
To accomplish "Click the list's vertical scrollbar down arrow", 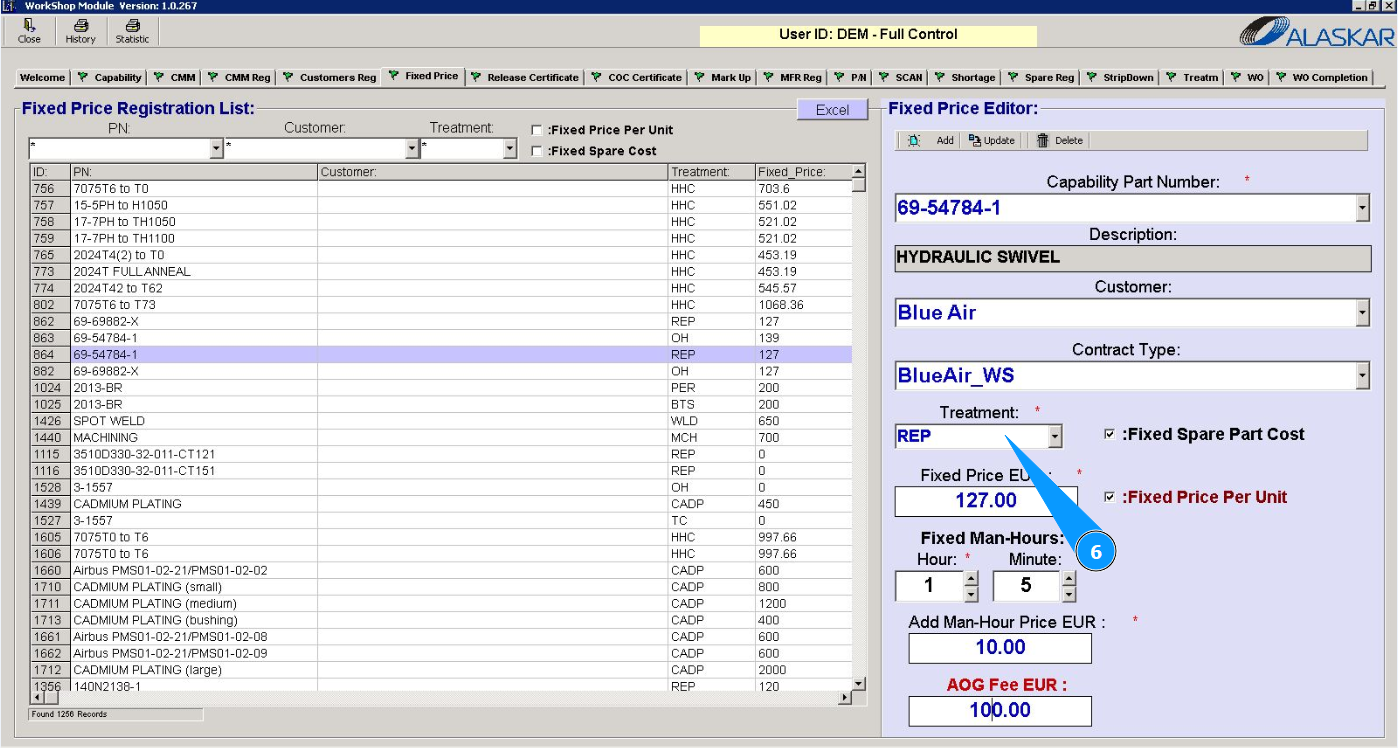I will coord(858,683).
